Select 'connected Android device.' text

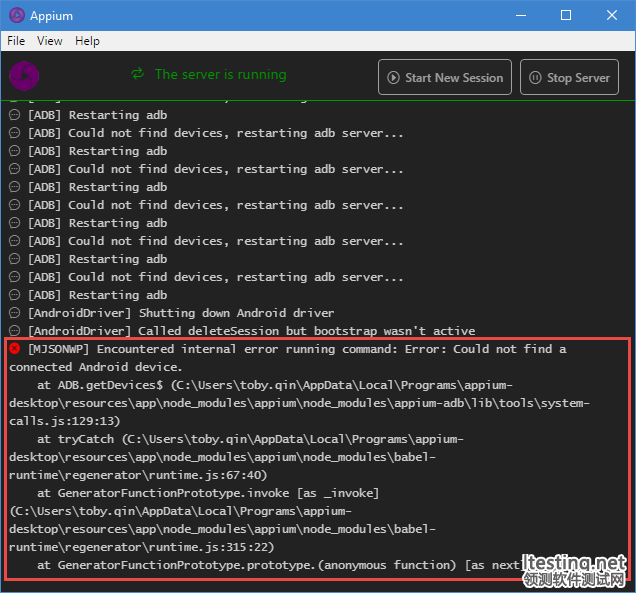click(x=96, y=367)
